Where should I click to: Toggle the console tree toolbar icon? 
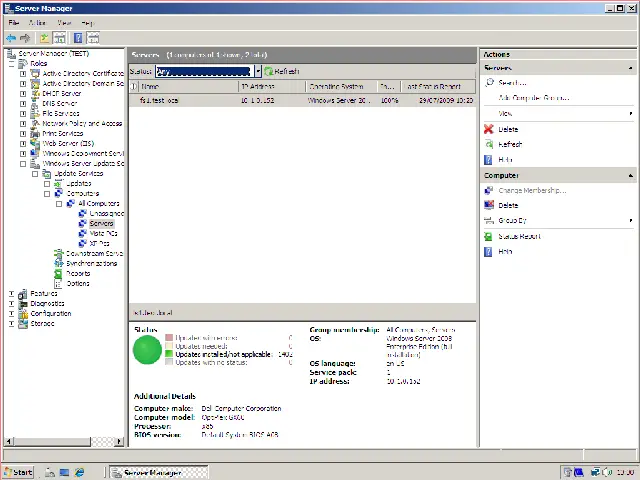[60, 38]
